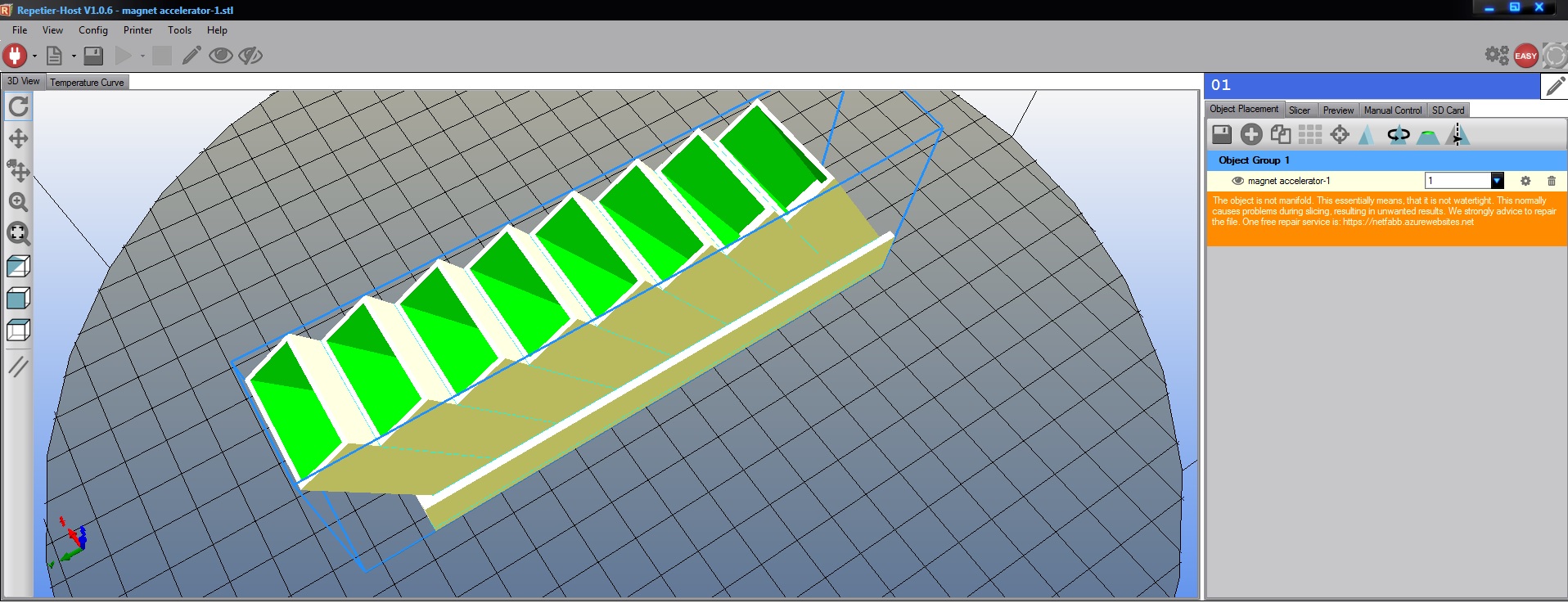
Task: Click the Mirror object icon
Action: click(1458, 134)
